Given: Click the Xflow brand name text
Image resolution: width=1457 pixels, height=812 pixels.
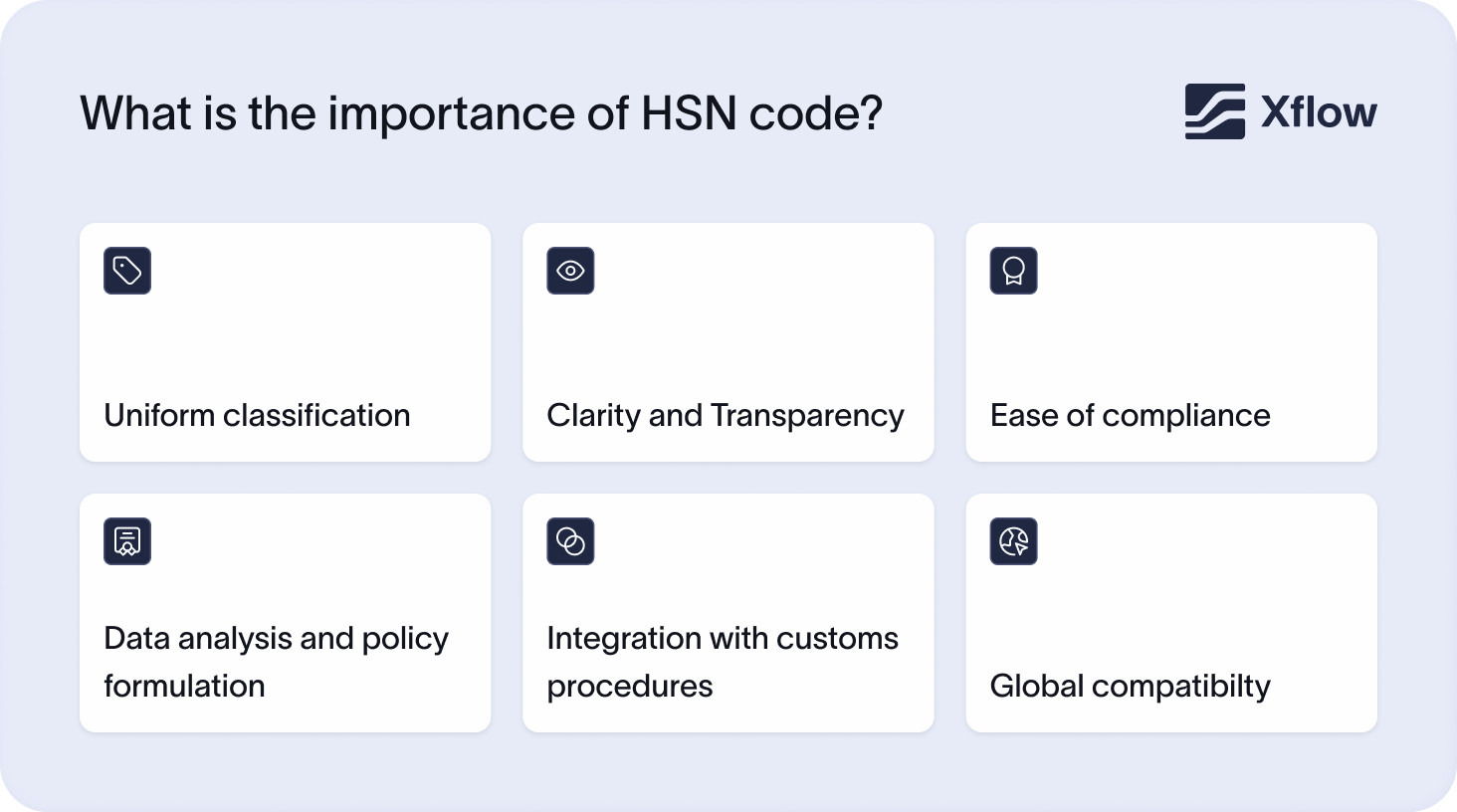Looking at the screenshot, I should (x=1319, y=112).
